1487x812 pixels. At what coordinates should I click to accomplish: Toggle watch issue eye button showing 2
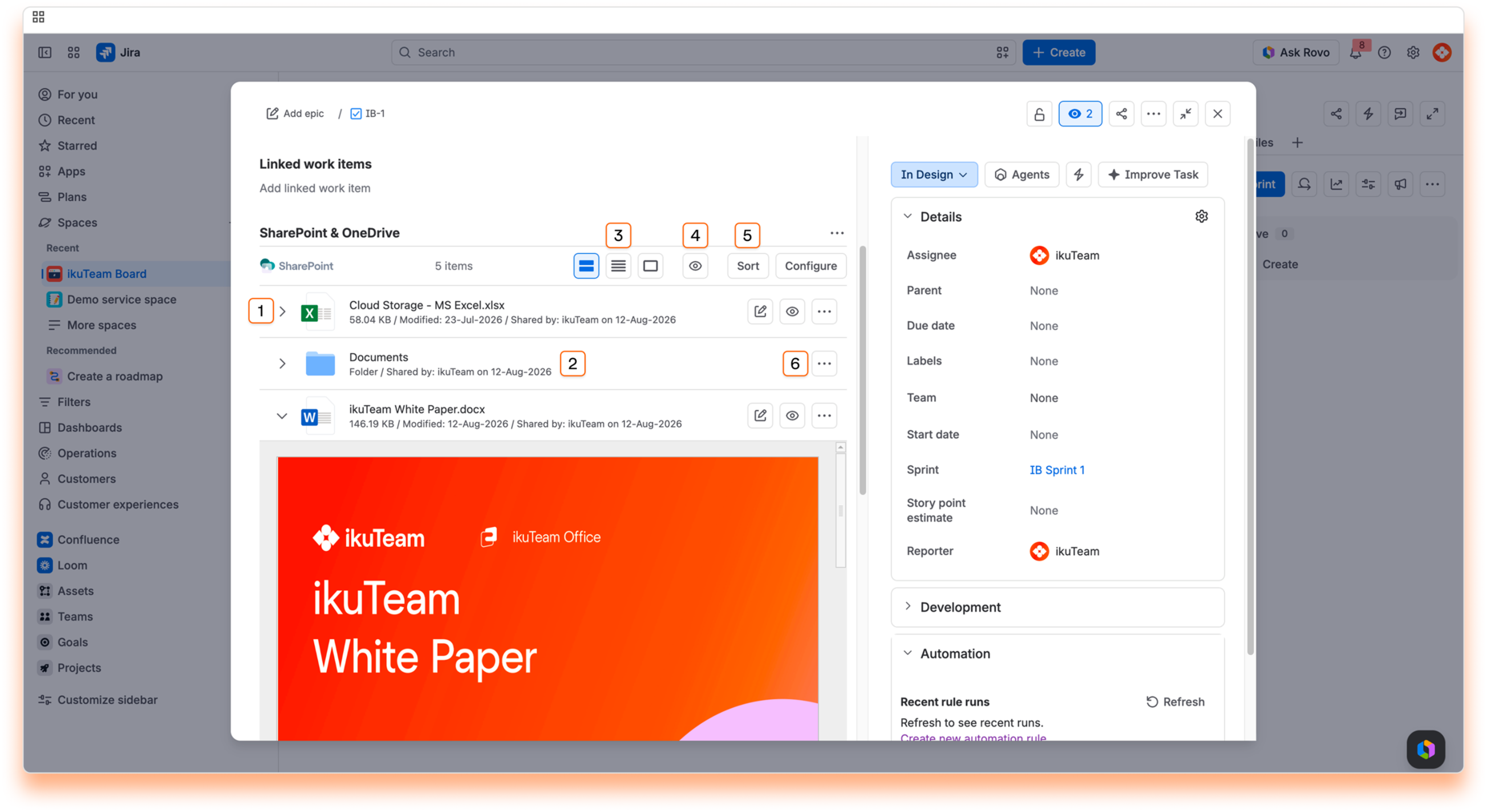click(1080, 114)
